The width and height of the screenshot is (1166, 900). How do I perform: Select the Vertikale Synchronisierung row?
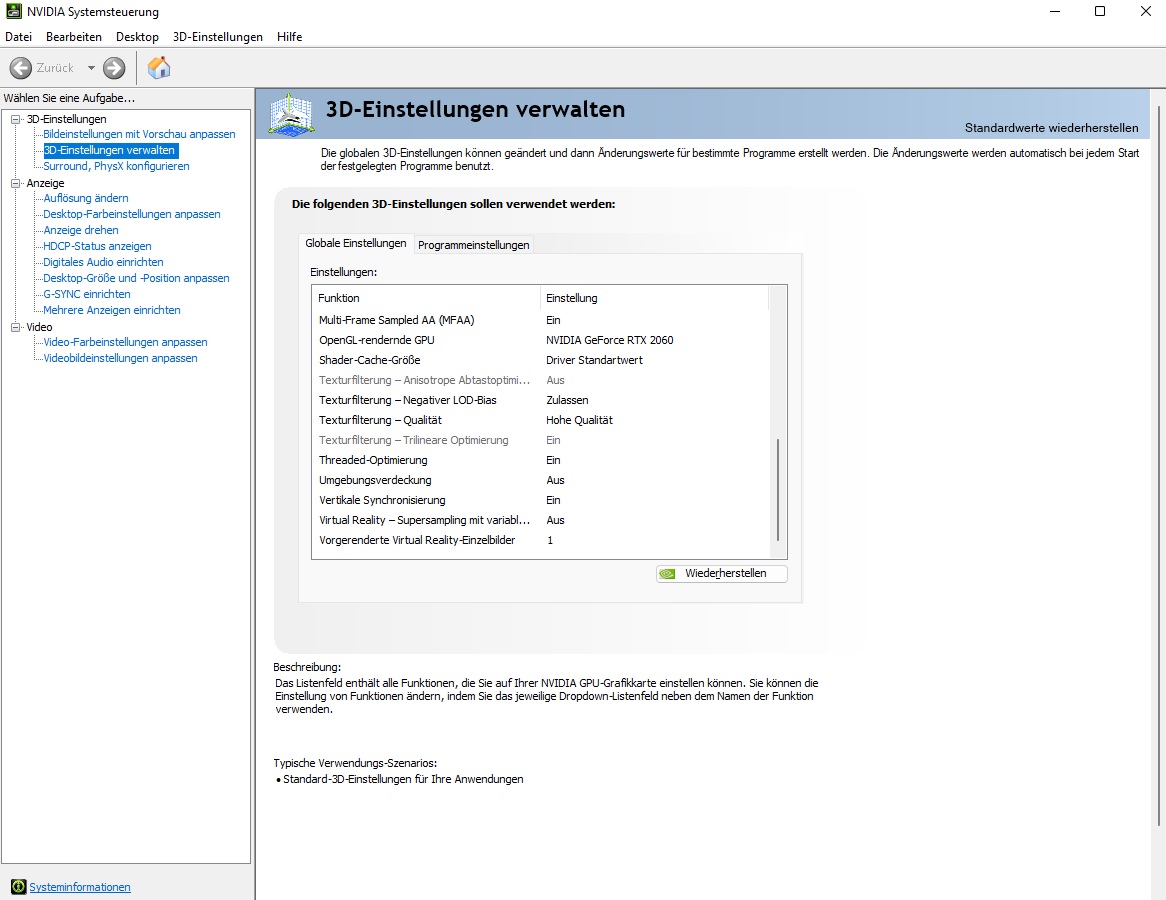click(x=540, y=501)
